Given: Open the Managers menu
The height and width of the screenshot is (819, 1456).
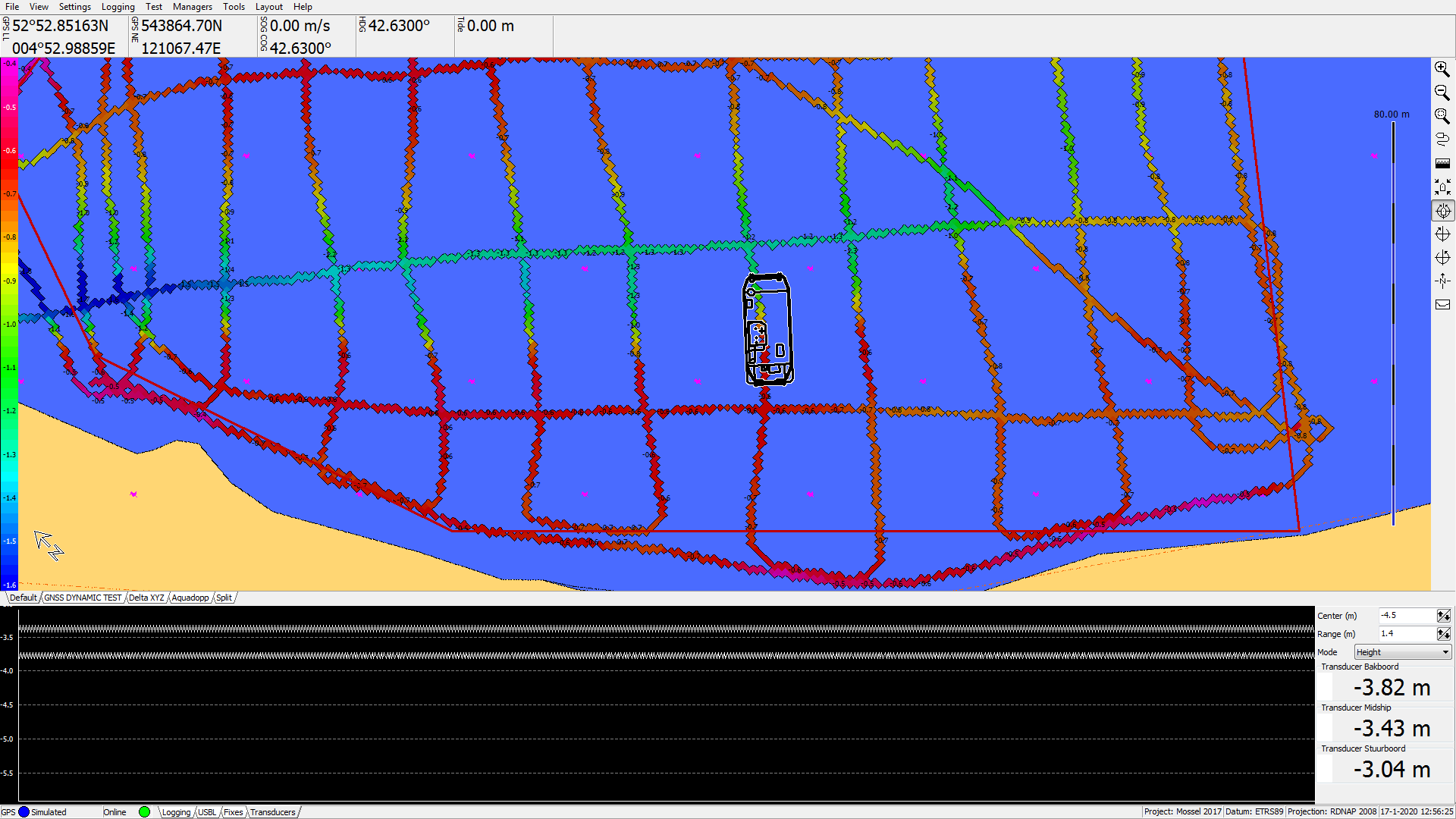Looking at the screenshot, I should (193, 7).
